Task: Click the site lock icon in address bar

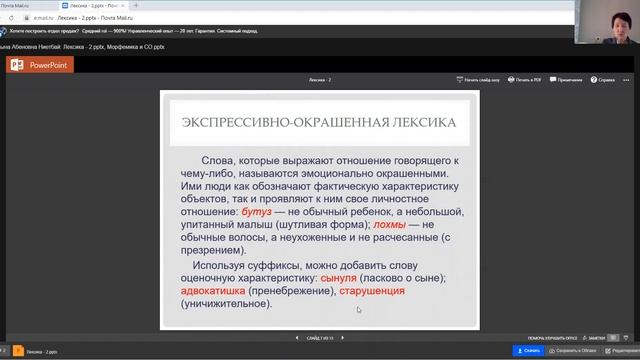Action: click(27, 18)
